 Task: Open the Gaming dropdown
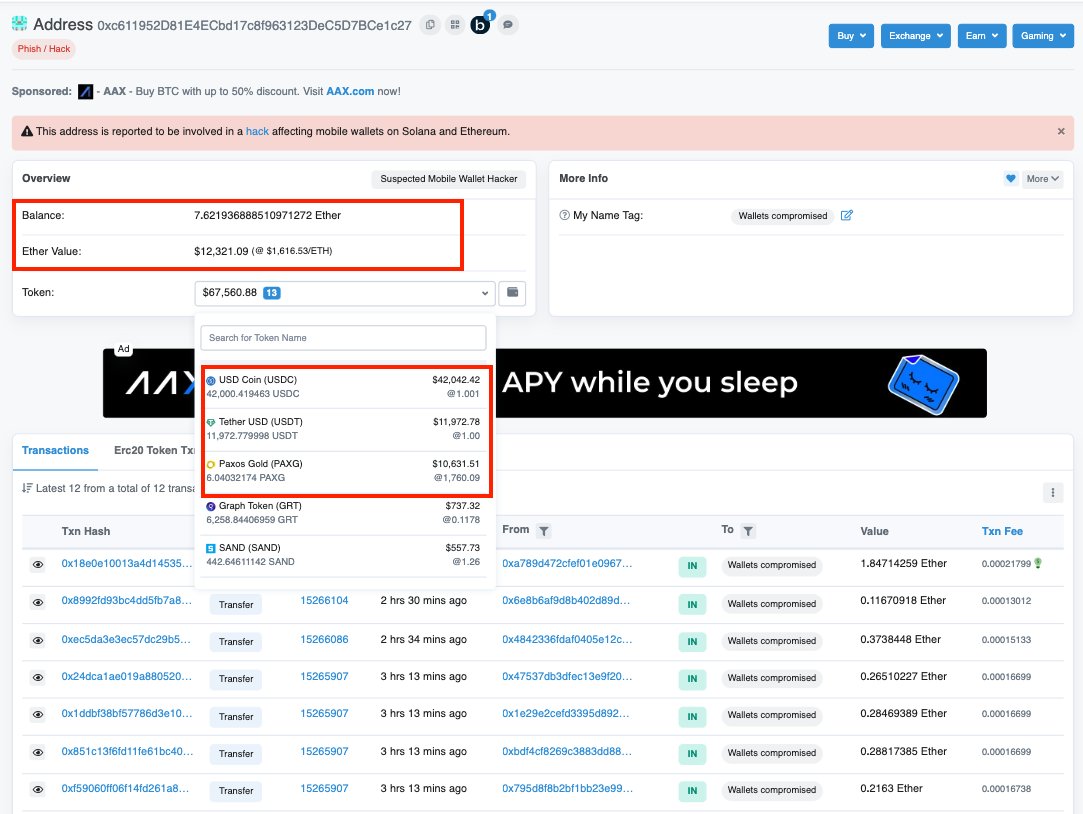click(x=1043, y=36)
